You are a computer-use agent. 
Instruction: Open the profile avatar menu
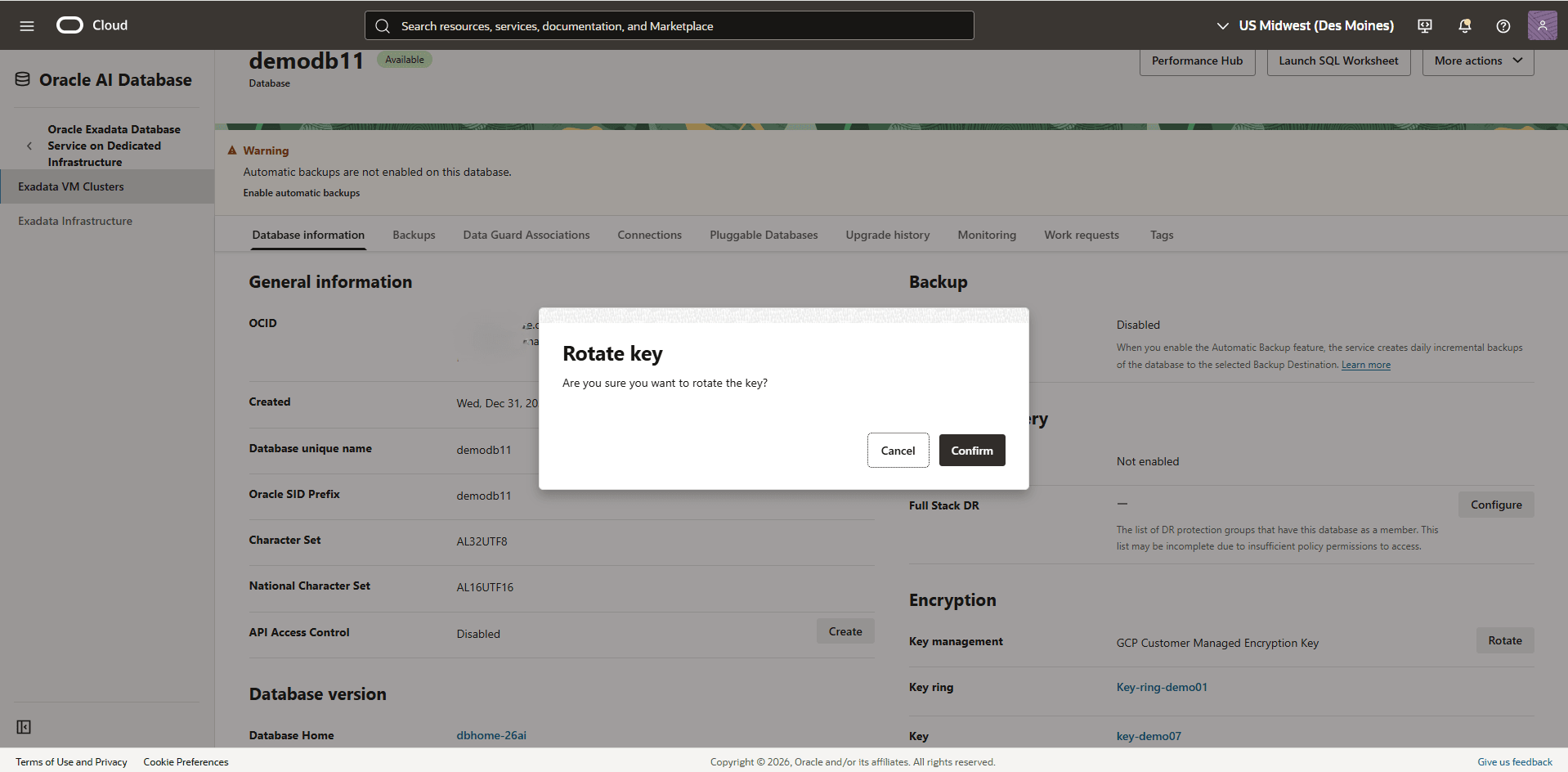(1542, 25)
